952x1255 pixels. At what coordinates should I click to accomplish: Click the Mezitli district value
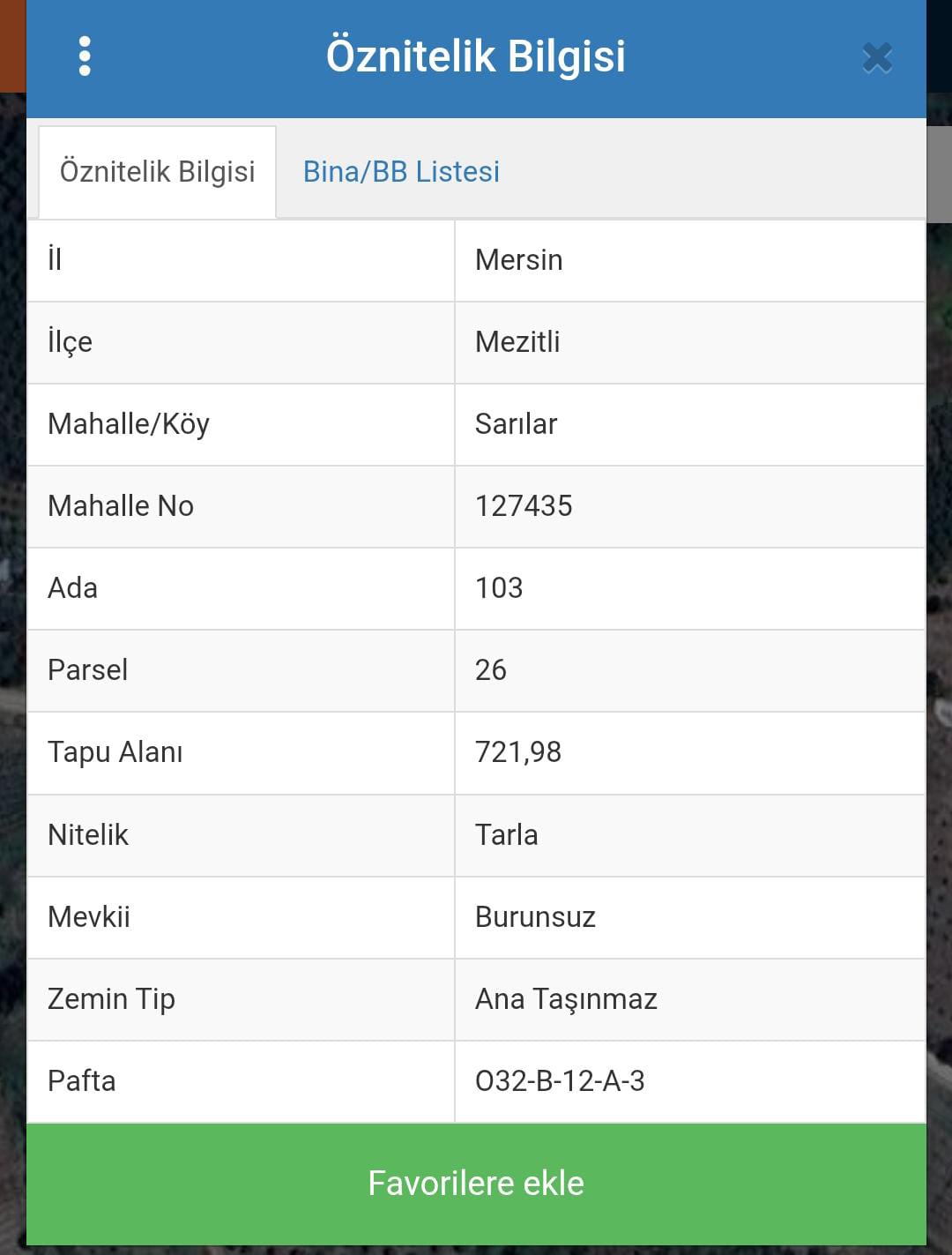(517, 342)
